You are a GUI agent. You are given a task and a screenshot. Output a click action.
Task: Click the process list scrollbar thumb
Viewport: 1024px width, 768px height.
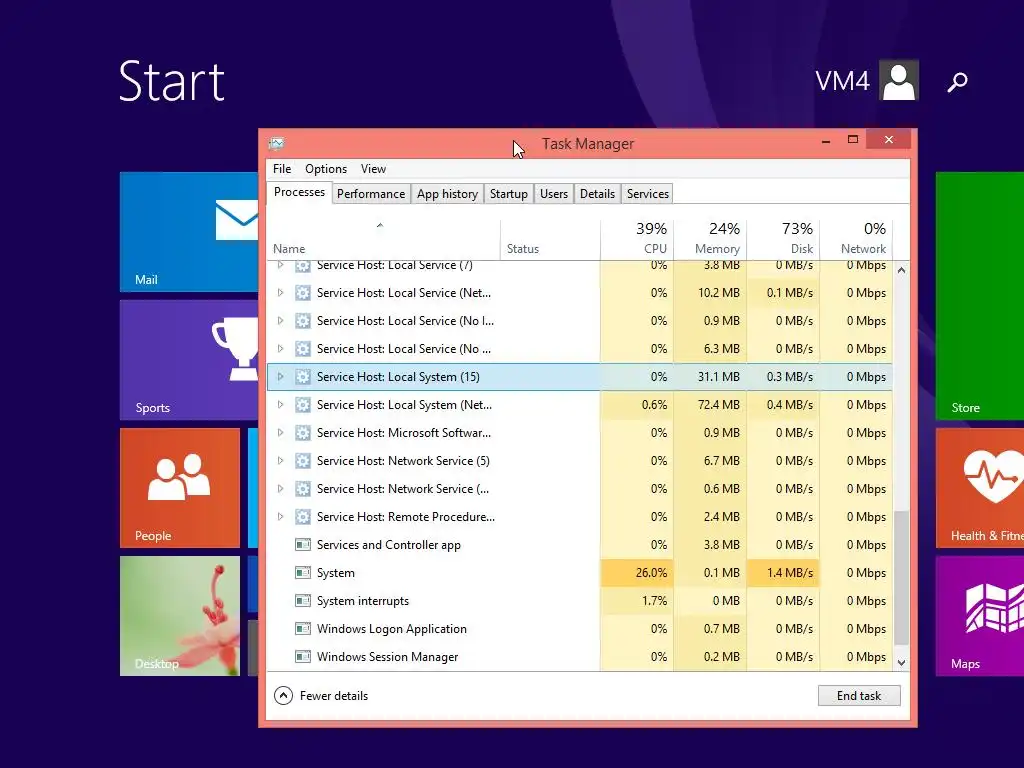click(x=901, y=578)
